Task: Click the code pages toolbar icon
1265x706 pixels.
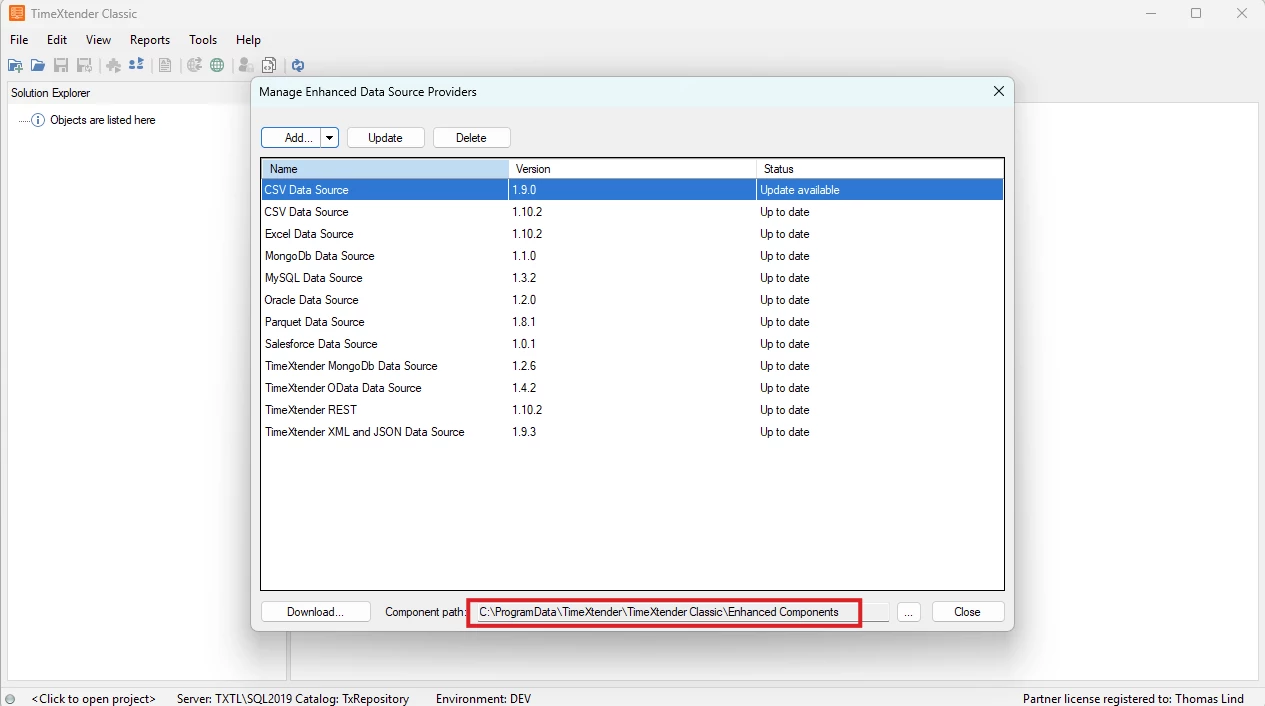Action: coord(268,66)
